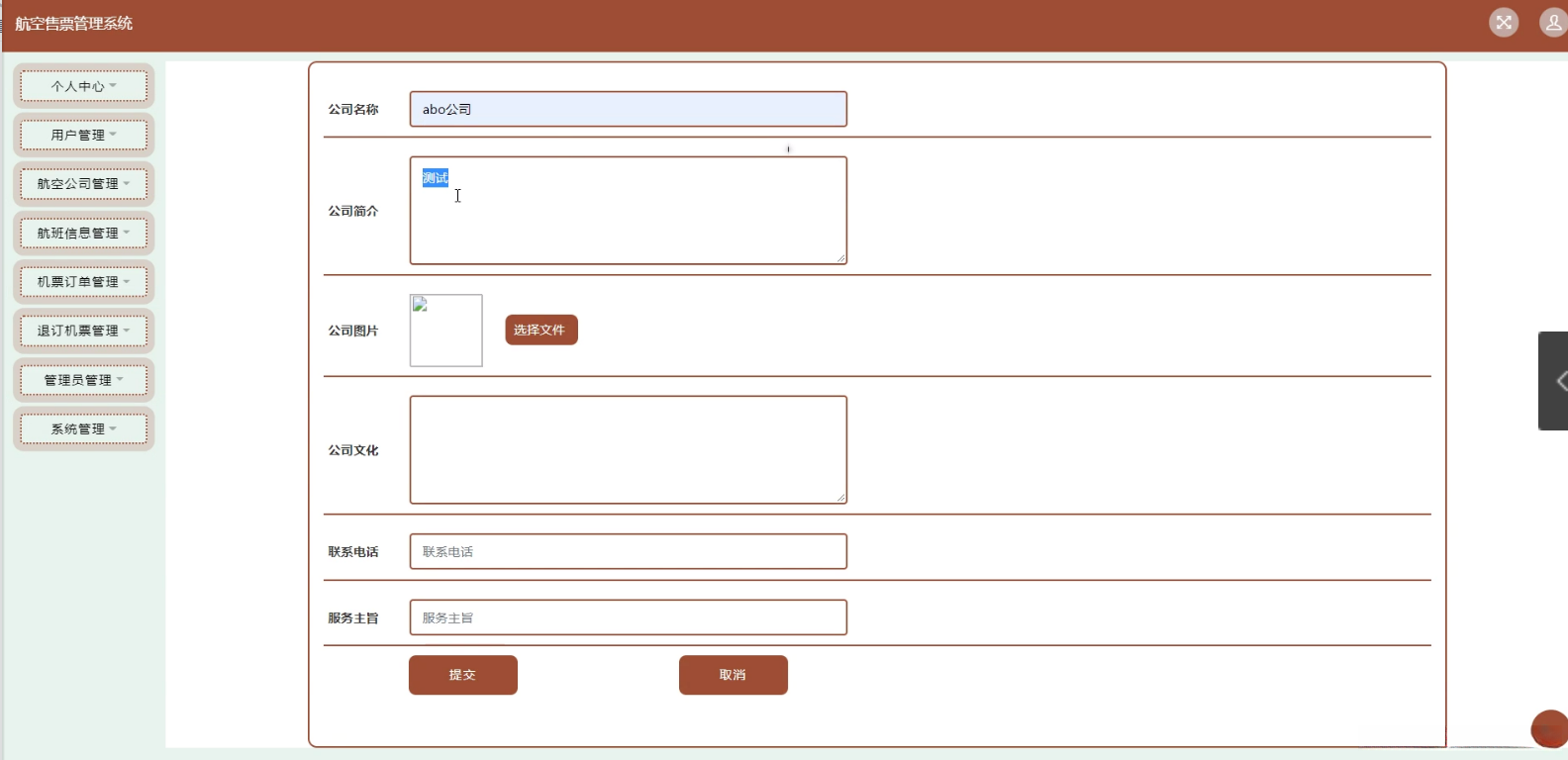This screenshot has width=1568, height=760.
Task: Click the fullscreen toggle icon in header
Action: pos(1504,23)
